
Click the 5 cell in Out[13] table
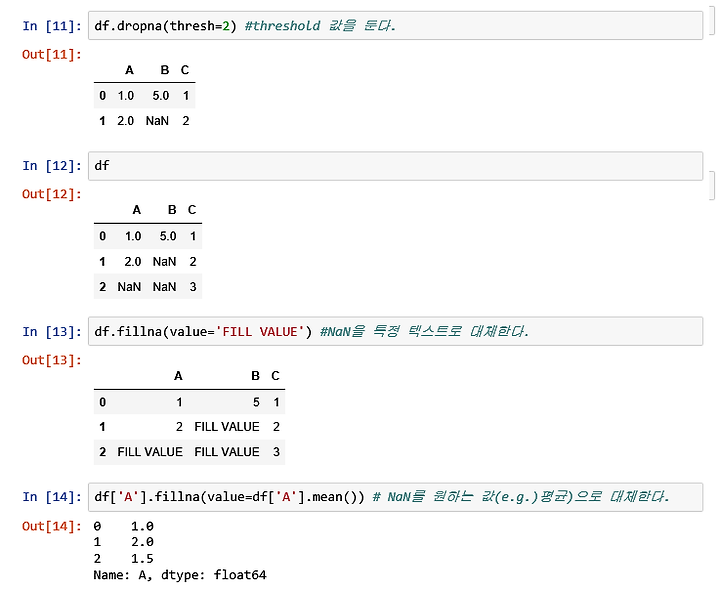point(256,403)
